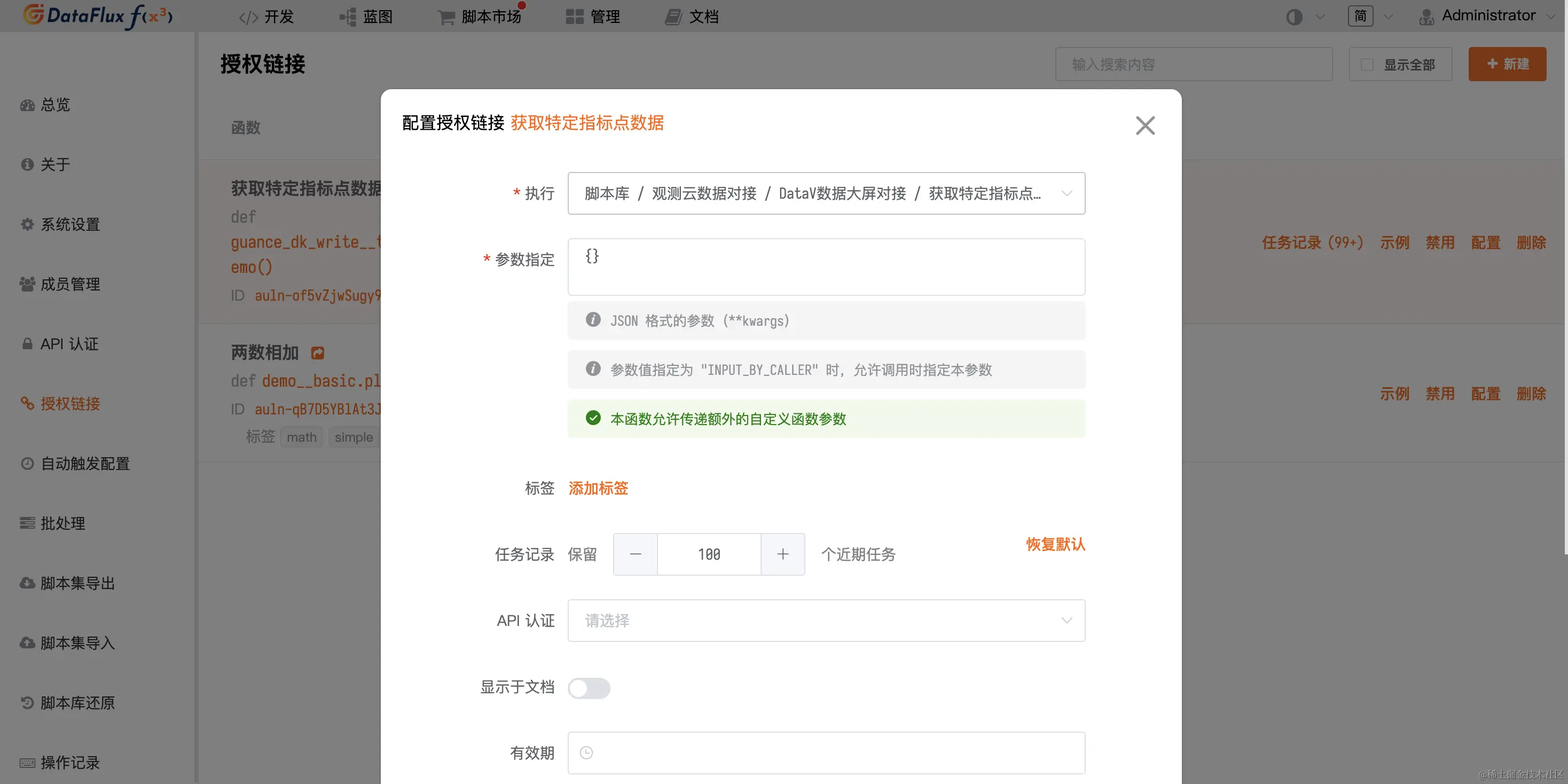Click 恢复默认 to reset task records
Screen dimensions: 1568x784
coord(1055,544)
